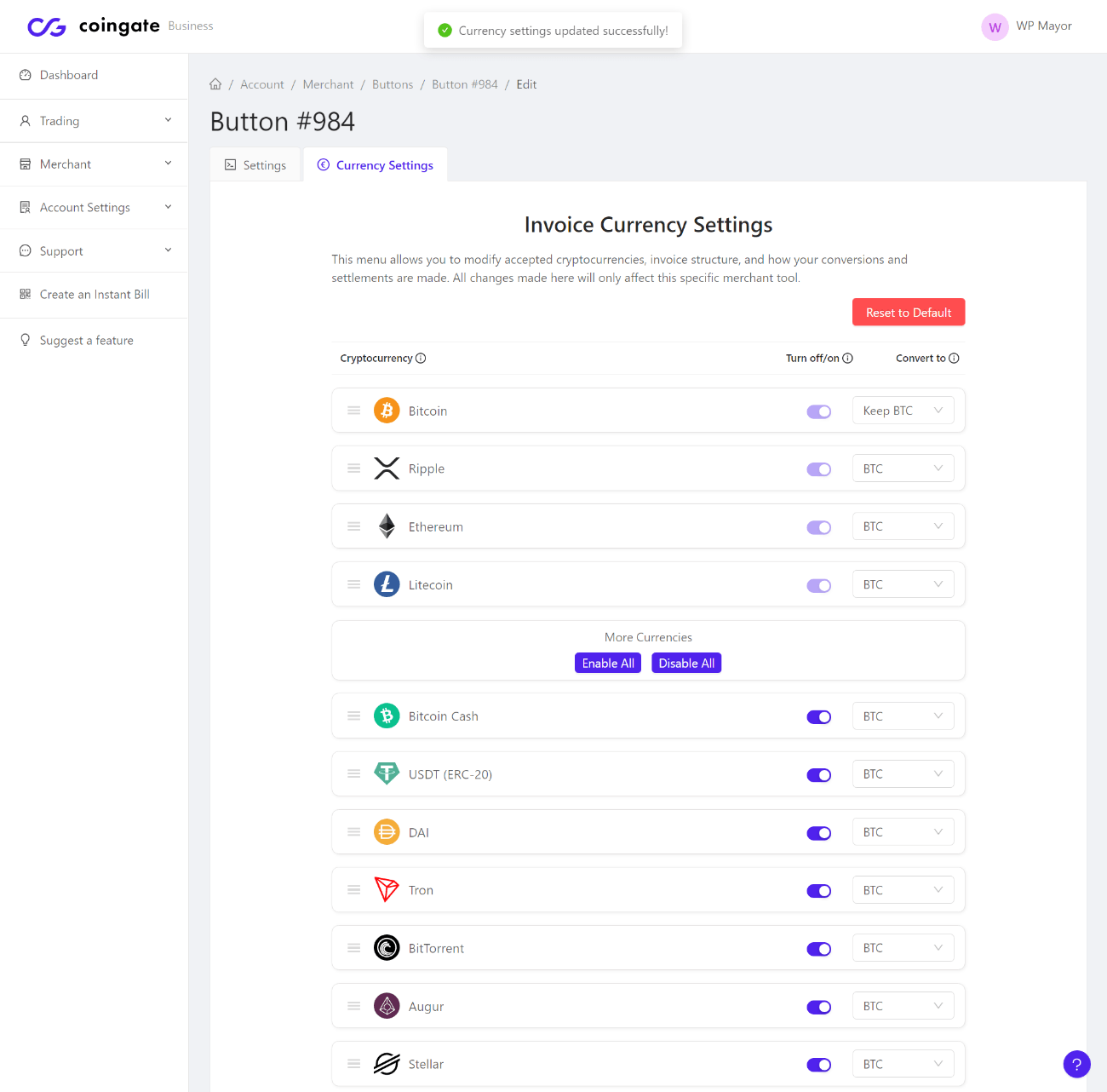
Task: Click the reorder handle on Stellar row
Action: point(353,1063)
